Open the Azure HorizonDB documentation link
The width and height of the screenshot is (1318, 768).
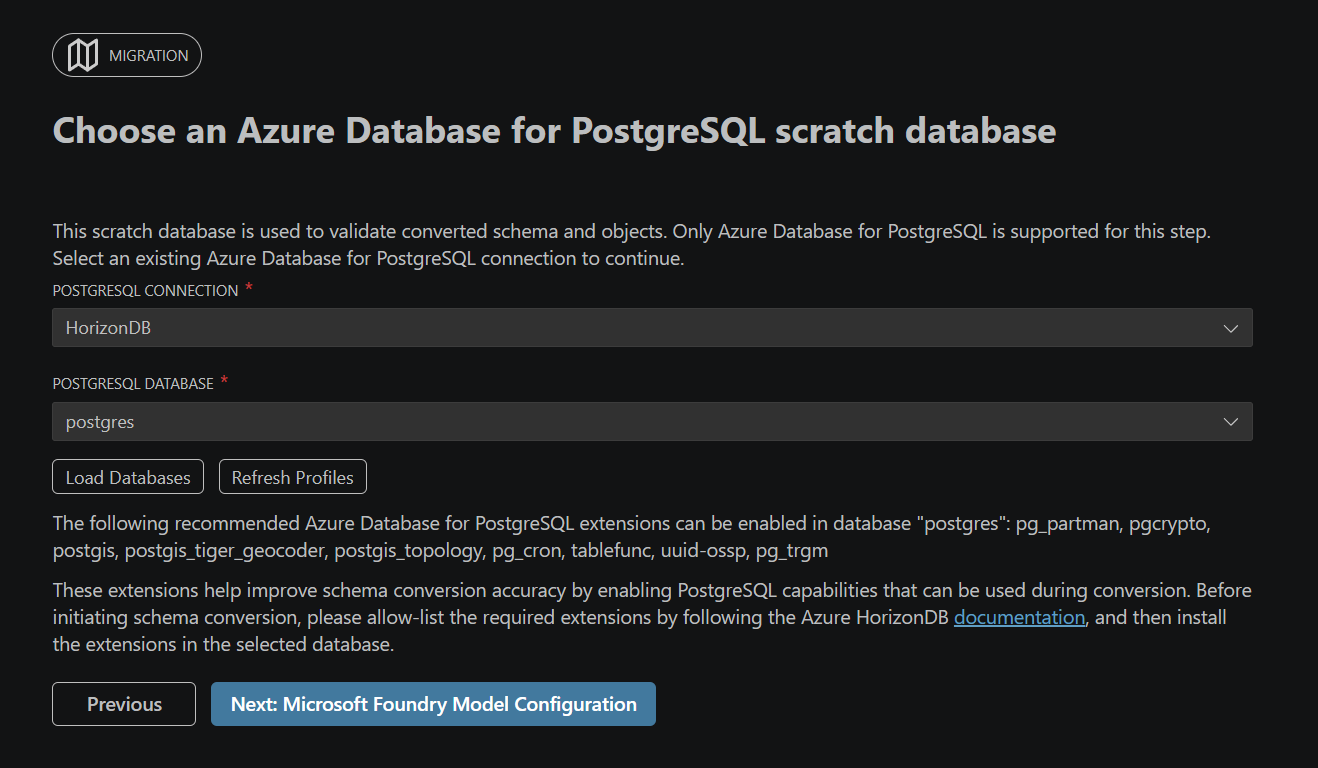point(1019,617)
